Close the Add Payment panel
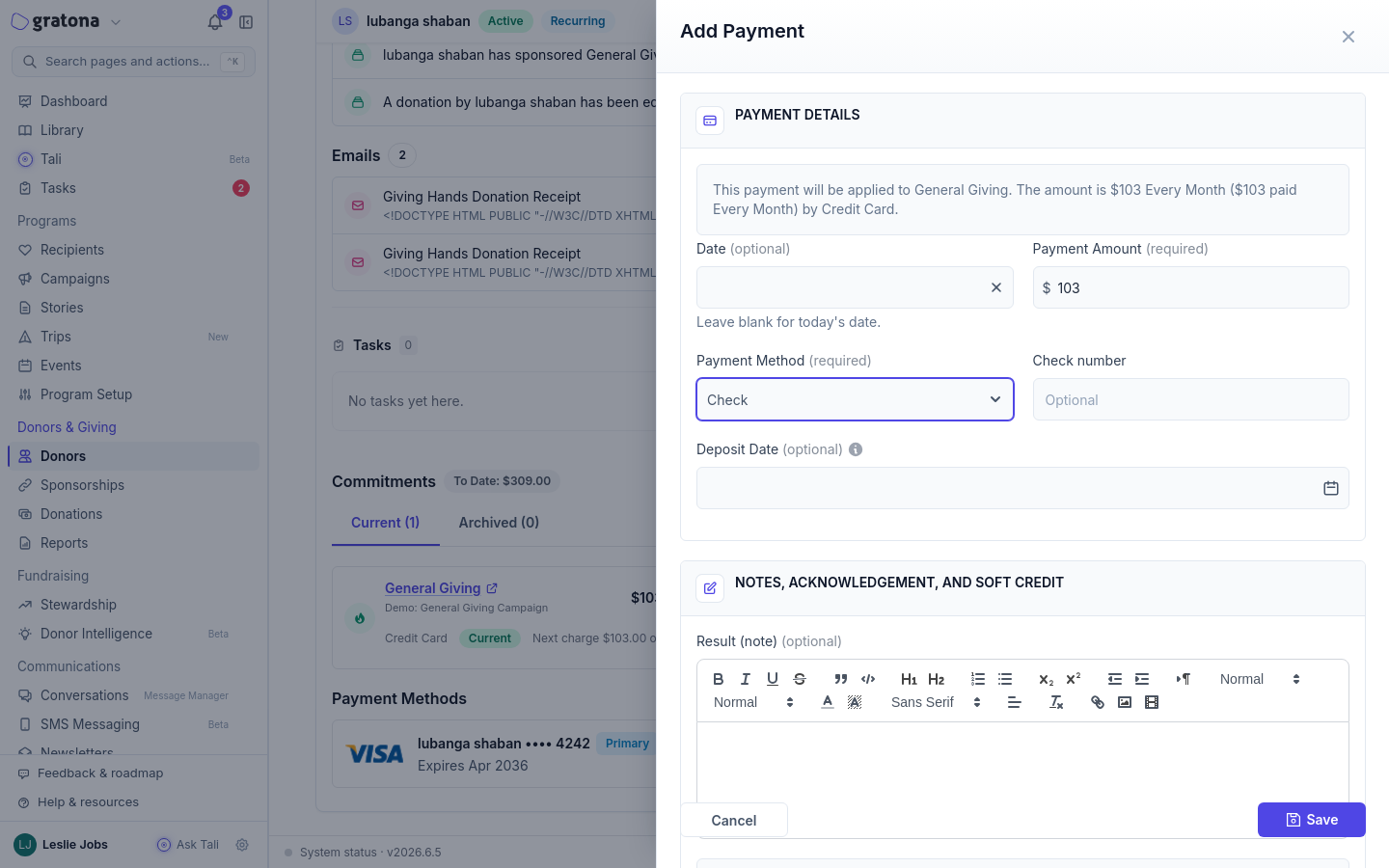 (x=1348, y=37)
